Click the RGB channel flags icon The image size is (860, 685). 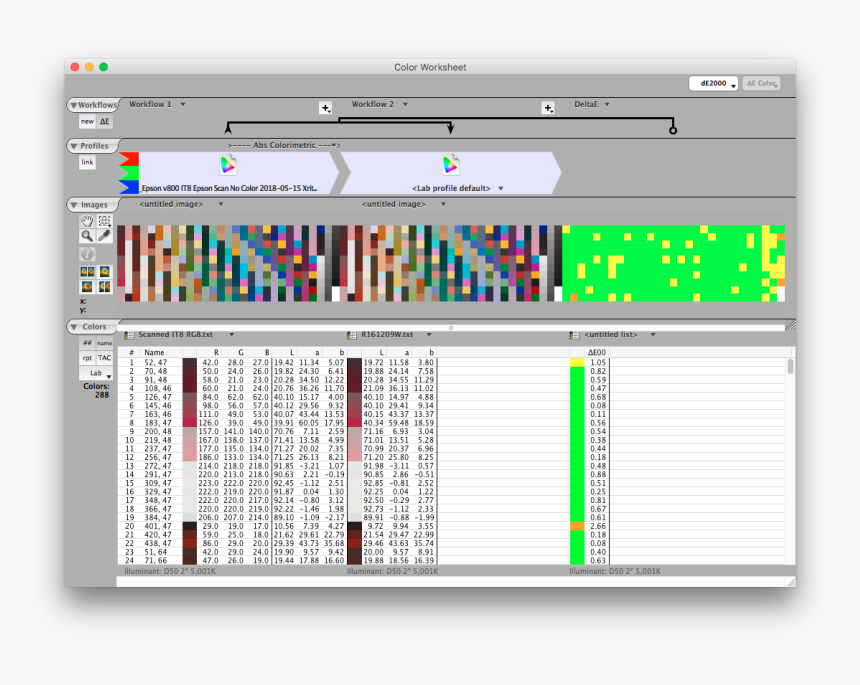click(x=129, y=173)
